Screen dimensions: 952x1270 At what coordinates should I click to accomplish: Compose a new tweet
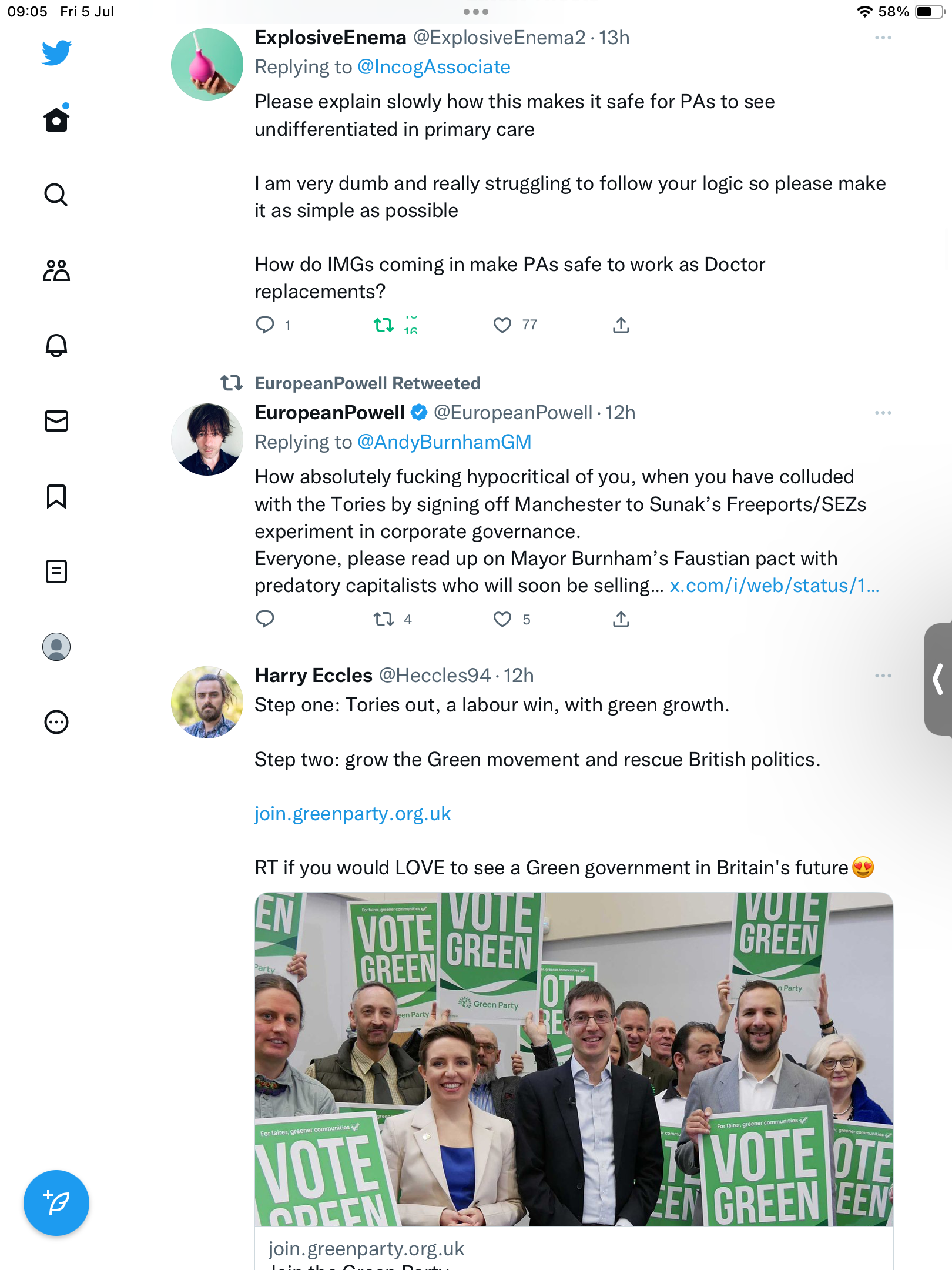coord(56,1203)
